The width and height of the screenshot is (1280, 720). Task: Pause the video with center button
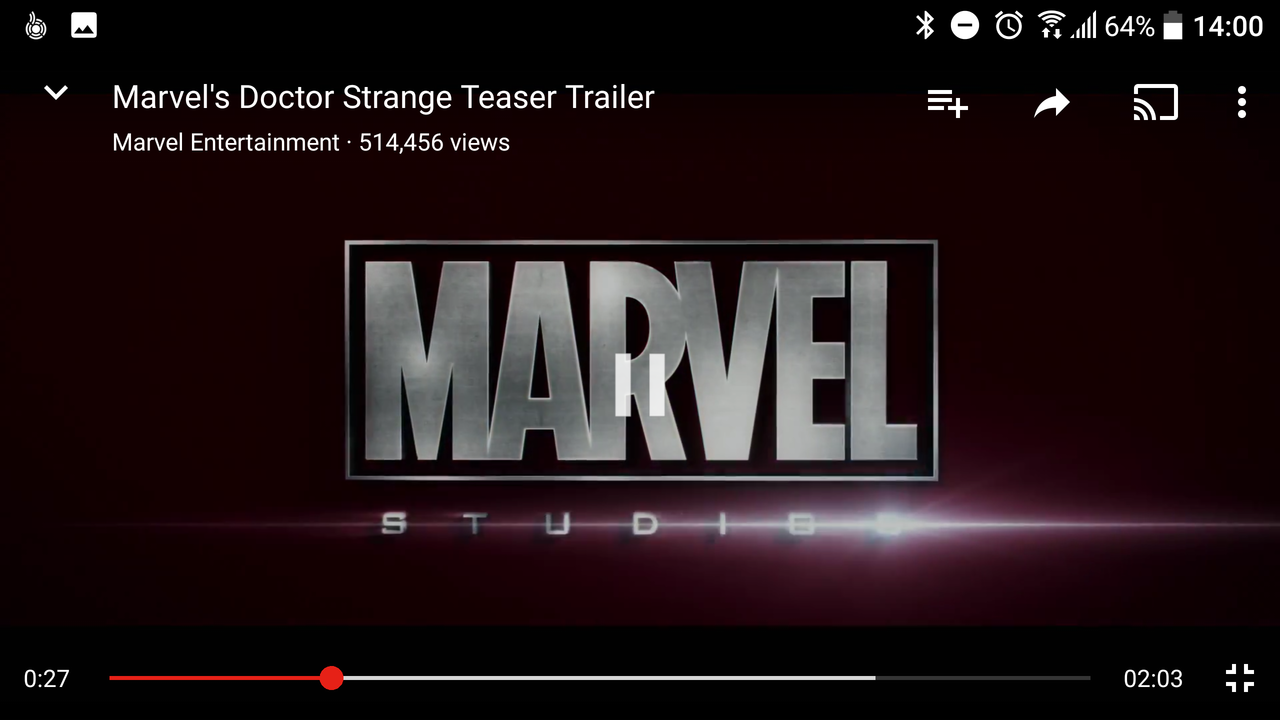640,384
